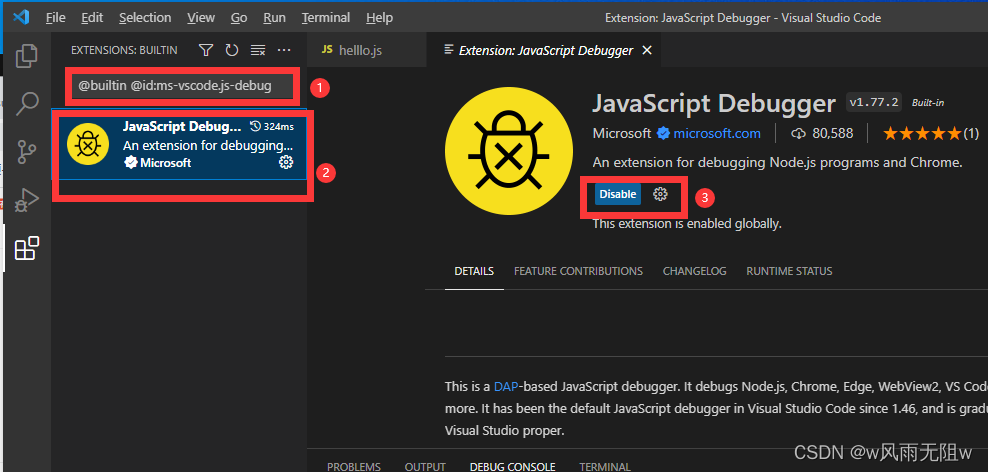Click the JavaScript Debugger heading title
Screen dimensions: 988x472
pos(714,103)
